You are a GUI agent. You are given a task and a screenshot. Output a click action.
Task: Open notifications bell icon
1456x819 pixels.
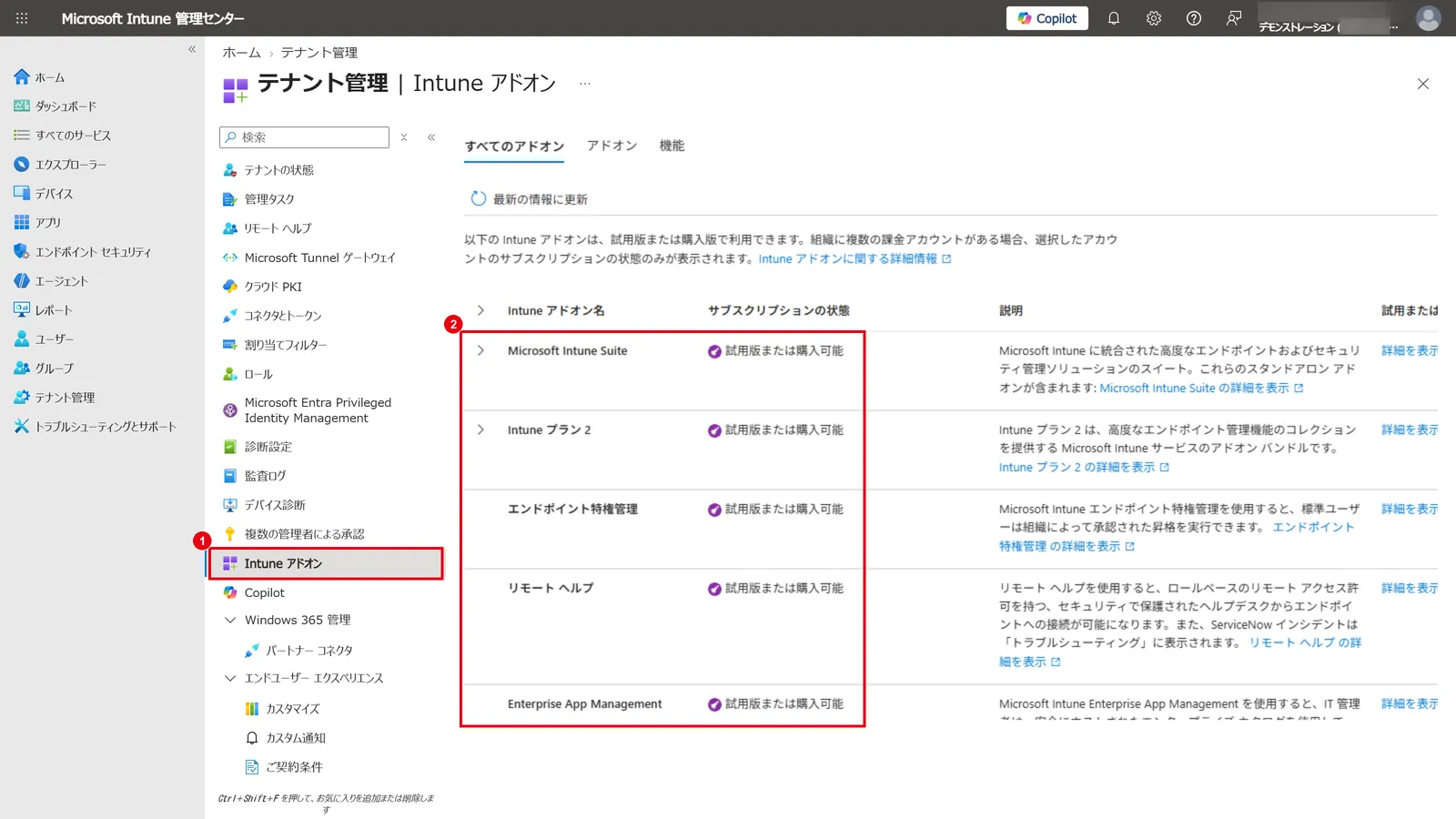coord(1113,18)
